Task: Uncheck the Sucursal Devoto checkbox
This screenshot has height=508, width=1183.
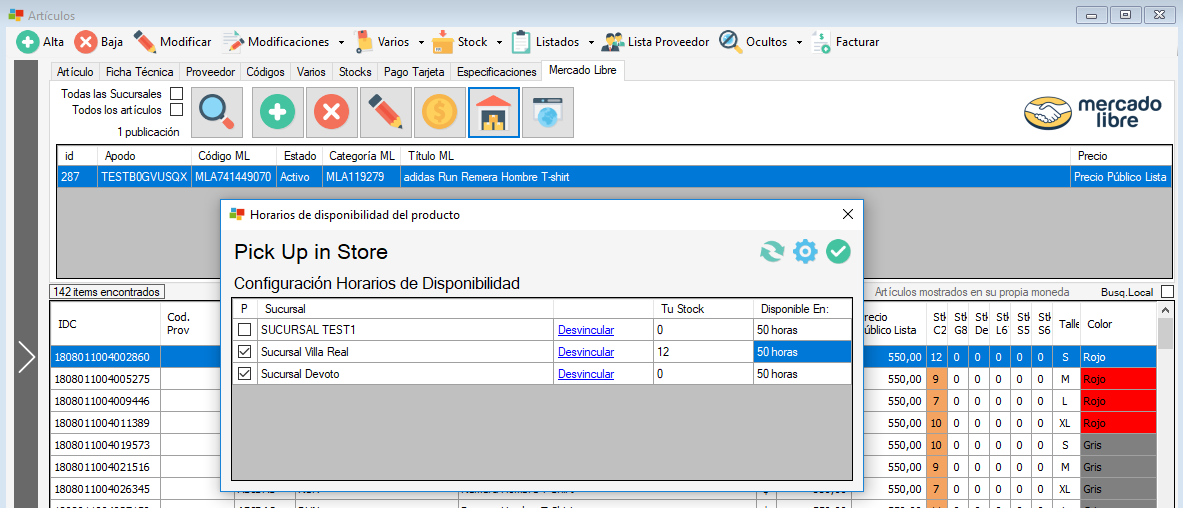Action: coord(244,374)
